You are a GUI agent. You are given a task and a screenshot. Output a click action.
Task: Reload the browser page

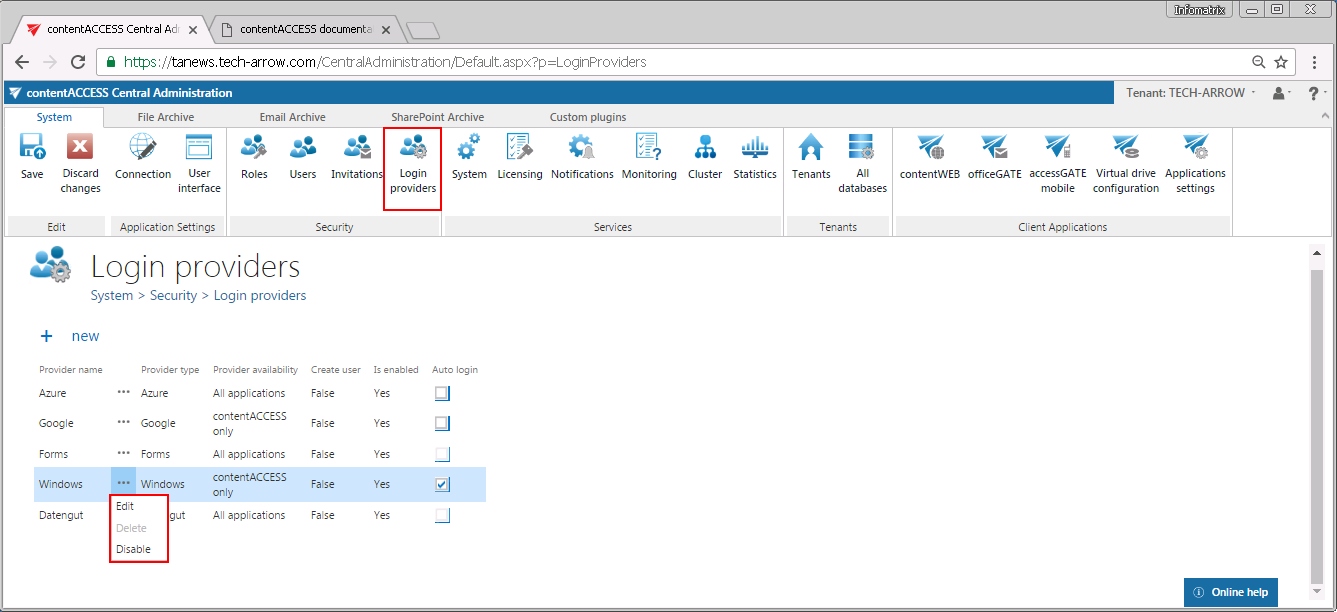coord(77,62)
